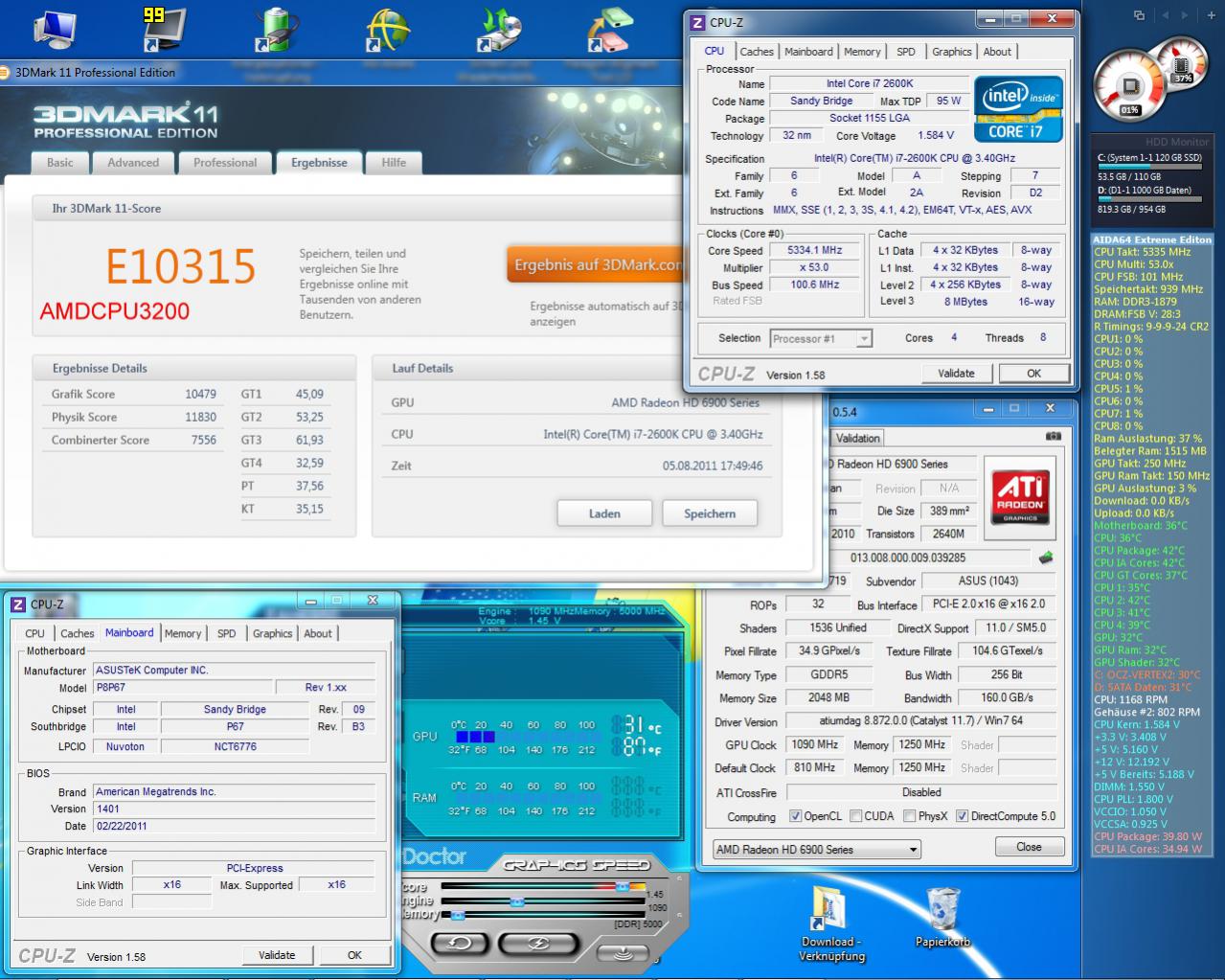Click the Close button in GPU-Z
Image resolution: width=1225 pixels, height=980 pixels.
coord(1029,847)
